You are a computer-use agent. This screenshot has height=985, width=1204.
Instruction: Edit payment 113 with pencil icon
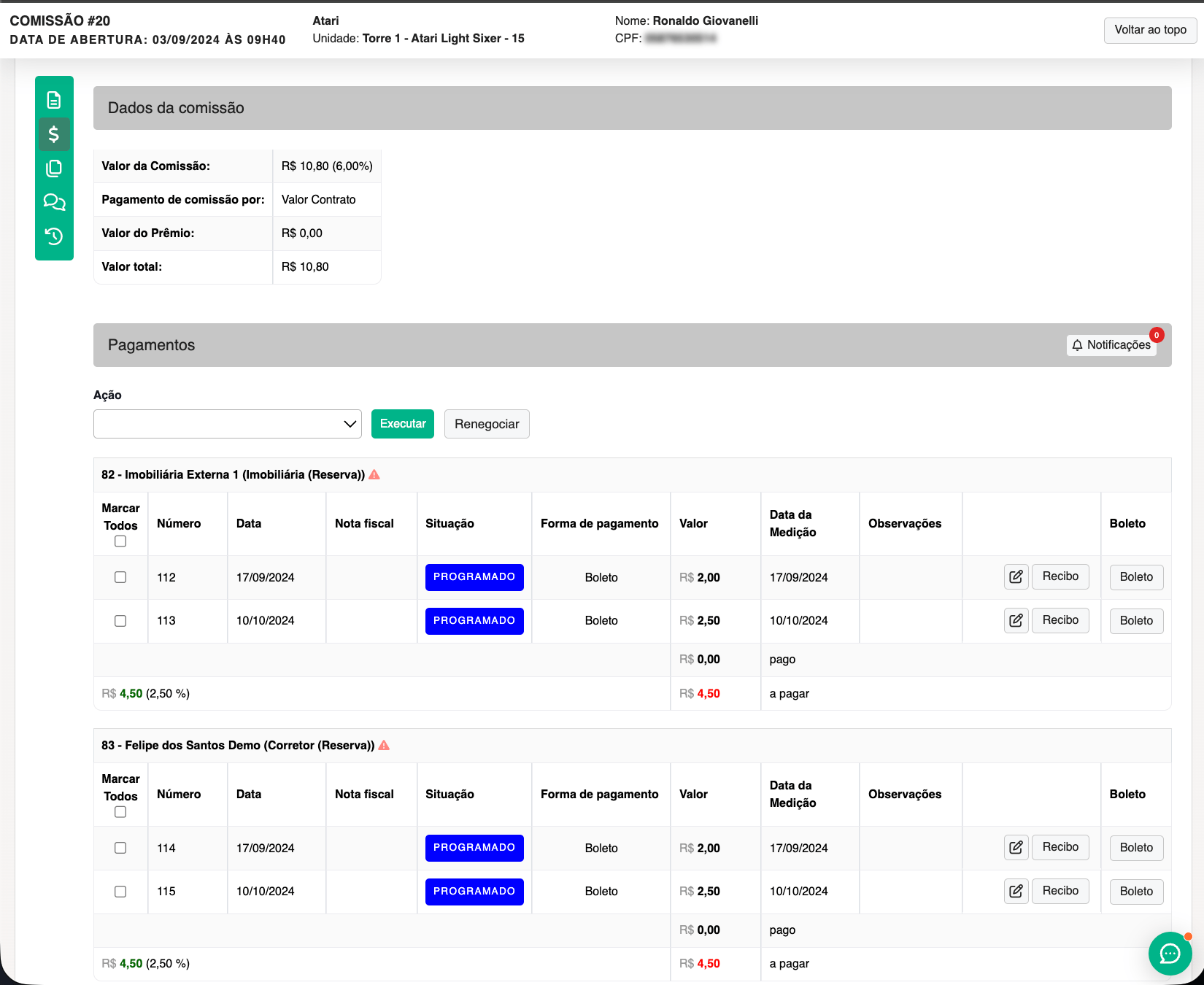[x=1016, y=621]
